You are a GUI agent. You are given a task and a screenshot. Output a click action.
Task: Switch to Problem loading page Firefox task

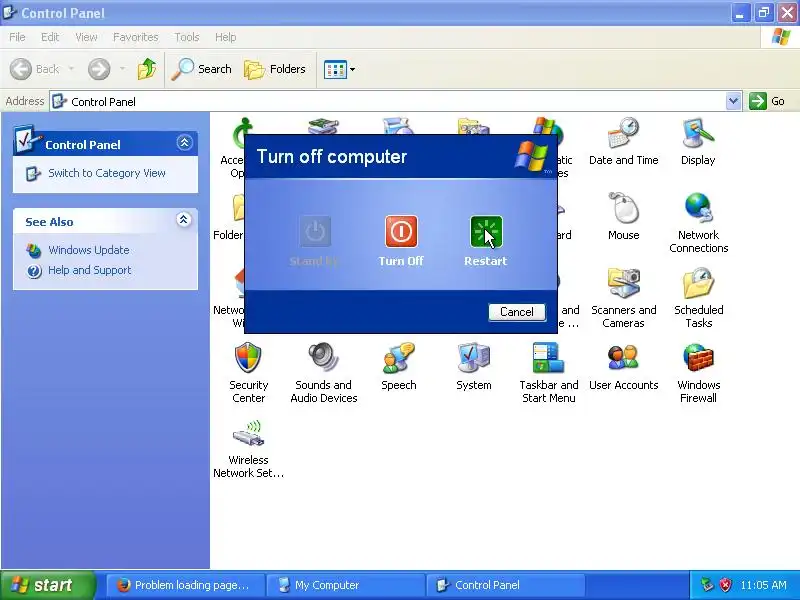tap(186, 585)
